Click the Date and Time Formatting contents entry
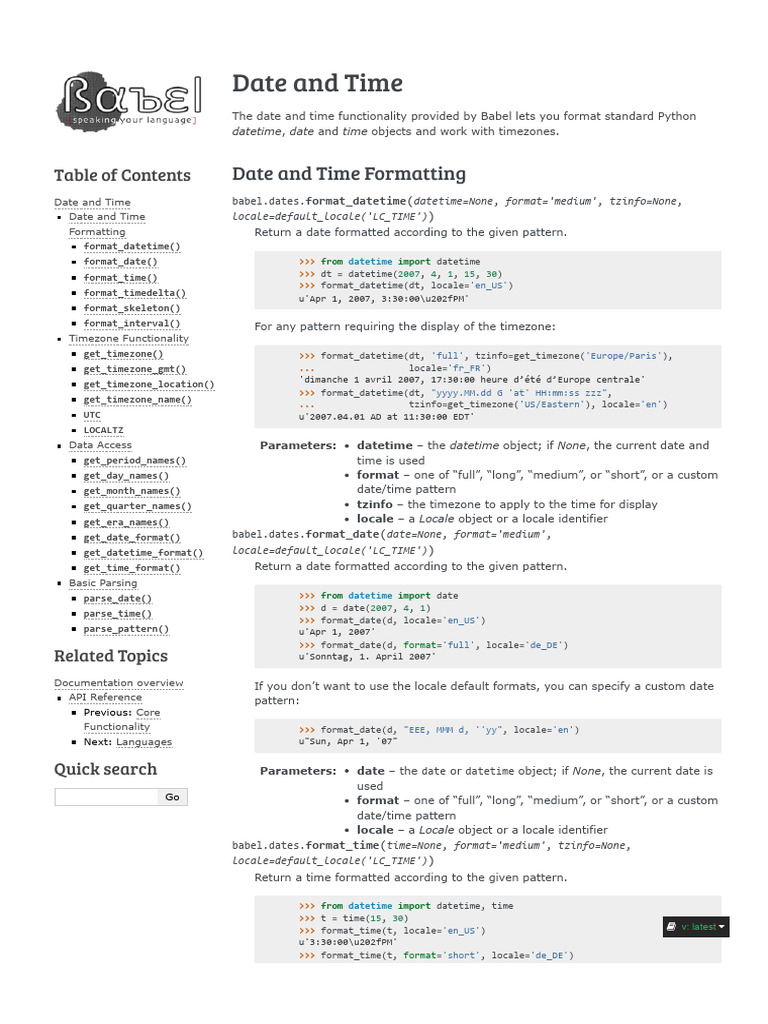The width and height of the screenshot is (768, 1024). [106, 224]
